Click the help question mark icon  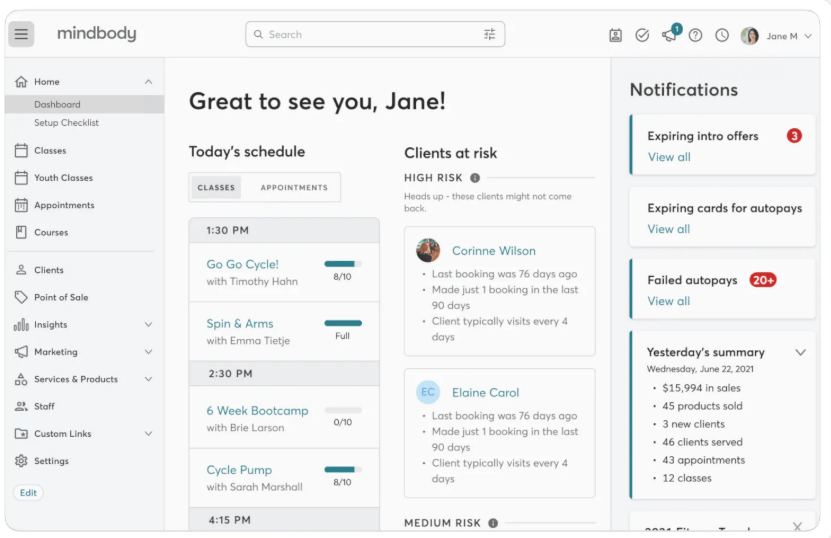click(695, 35)
